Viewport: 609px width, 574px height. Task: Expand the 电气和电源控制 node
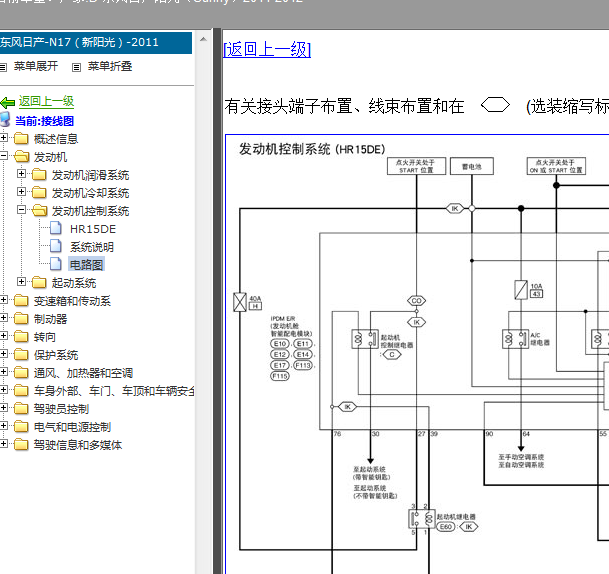pos(3,425)
